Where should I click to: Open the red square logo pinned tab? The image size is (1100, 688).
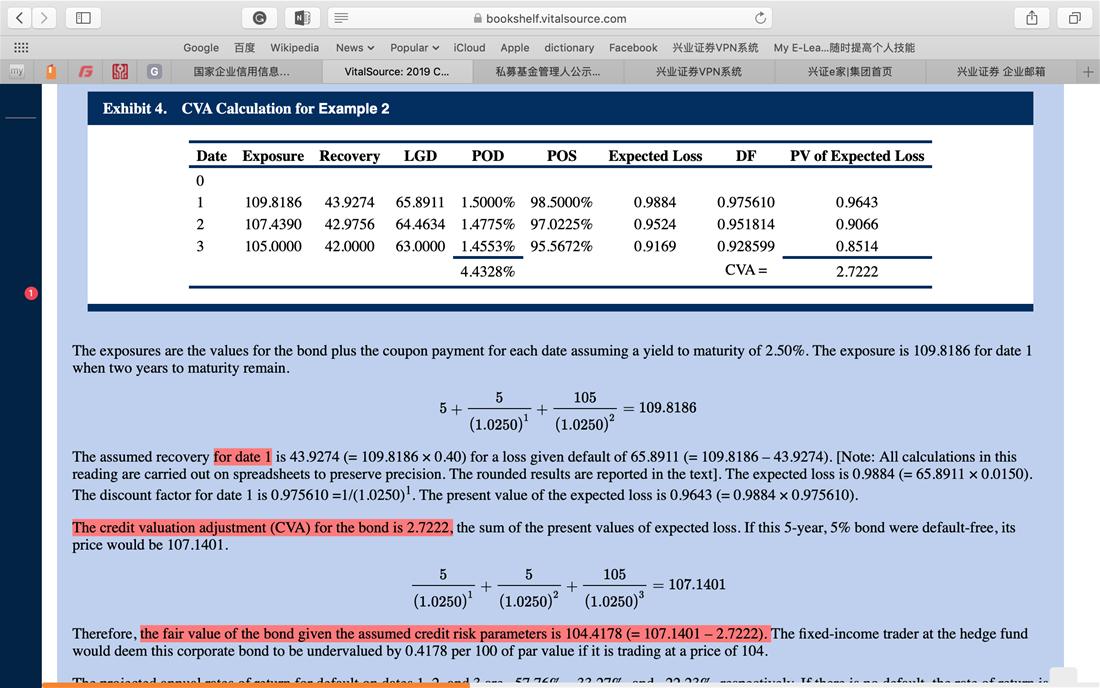(120, 72)
